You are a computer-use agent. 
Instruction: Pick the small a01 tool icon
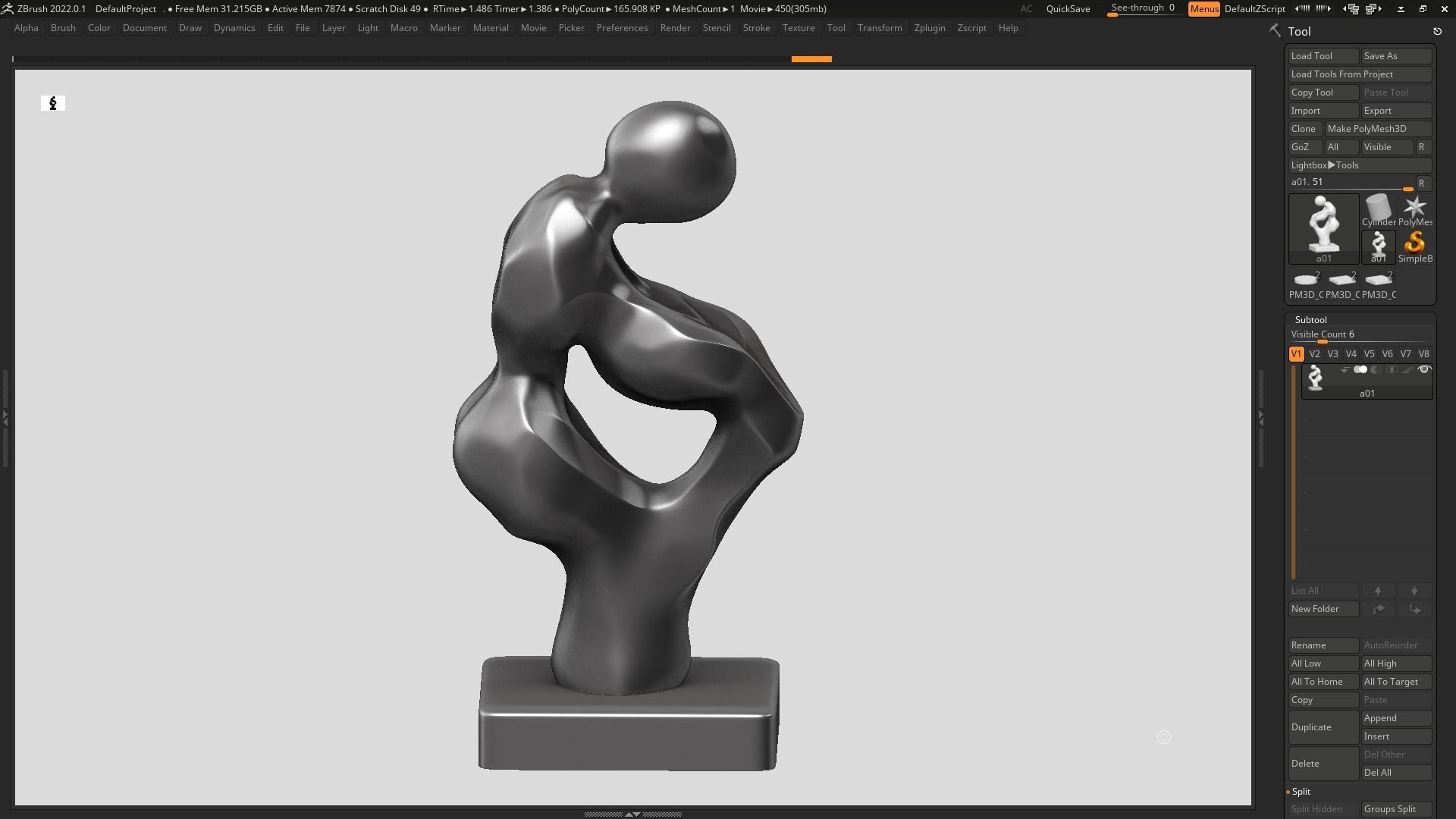coord(1378,246)
